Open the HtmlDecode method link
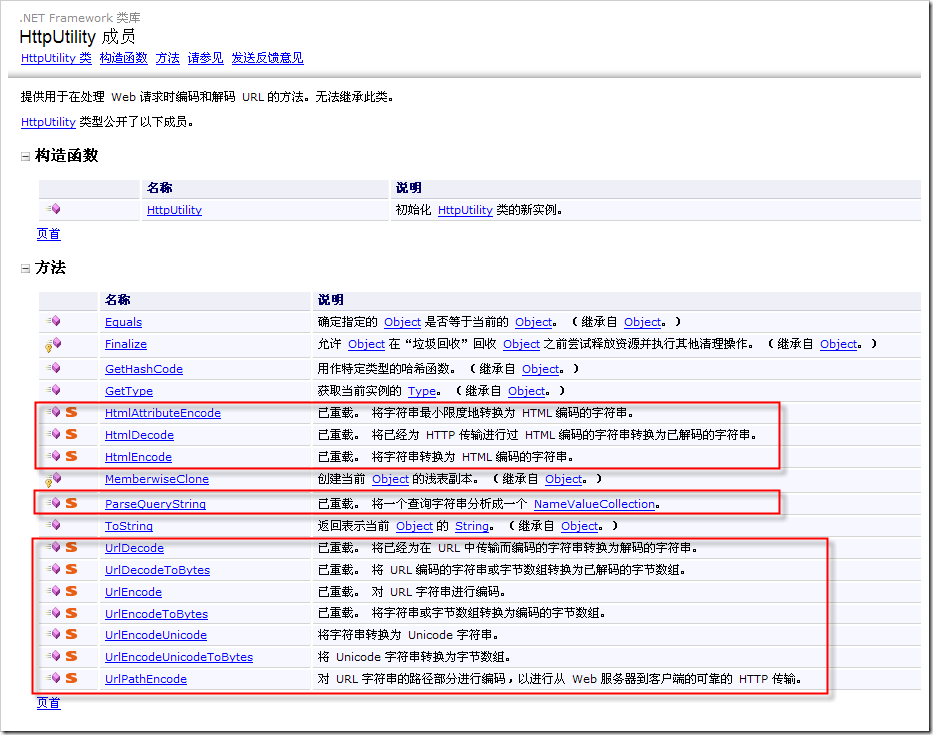The width and height of the screenshot is (933, 735). tap(139, 435)
